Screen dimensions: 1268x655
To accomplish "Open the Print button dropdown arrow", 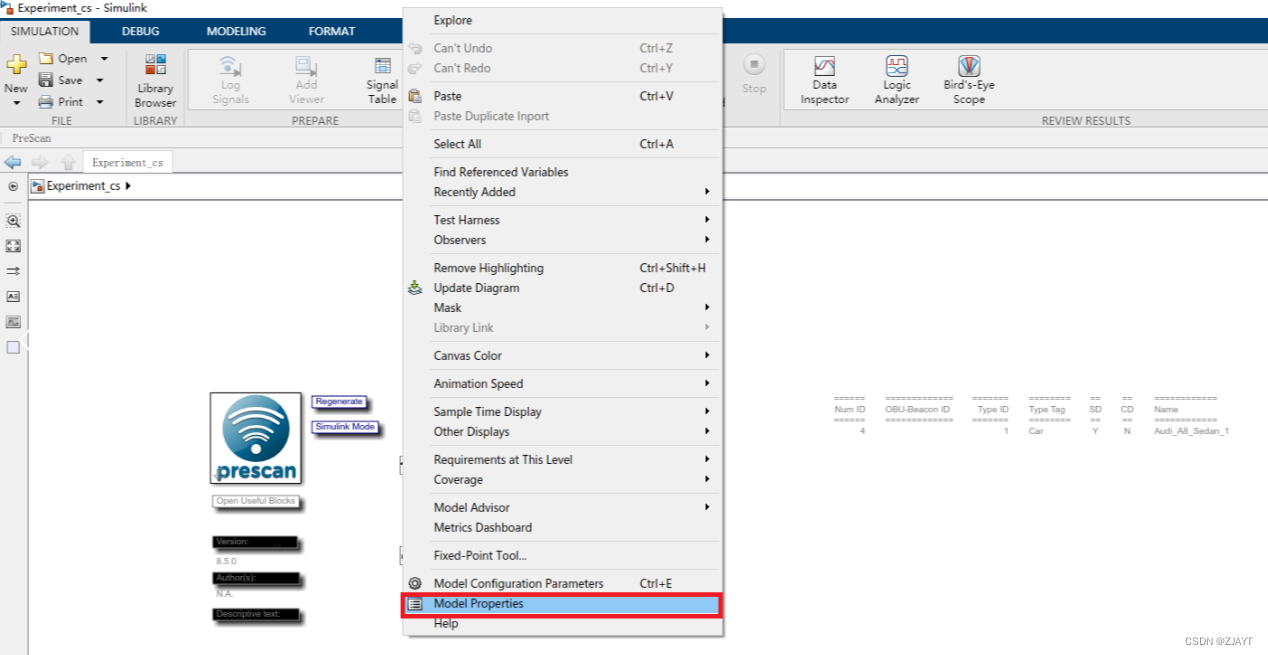I will 100,102.
